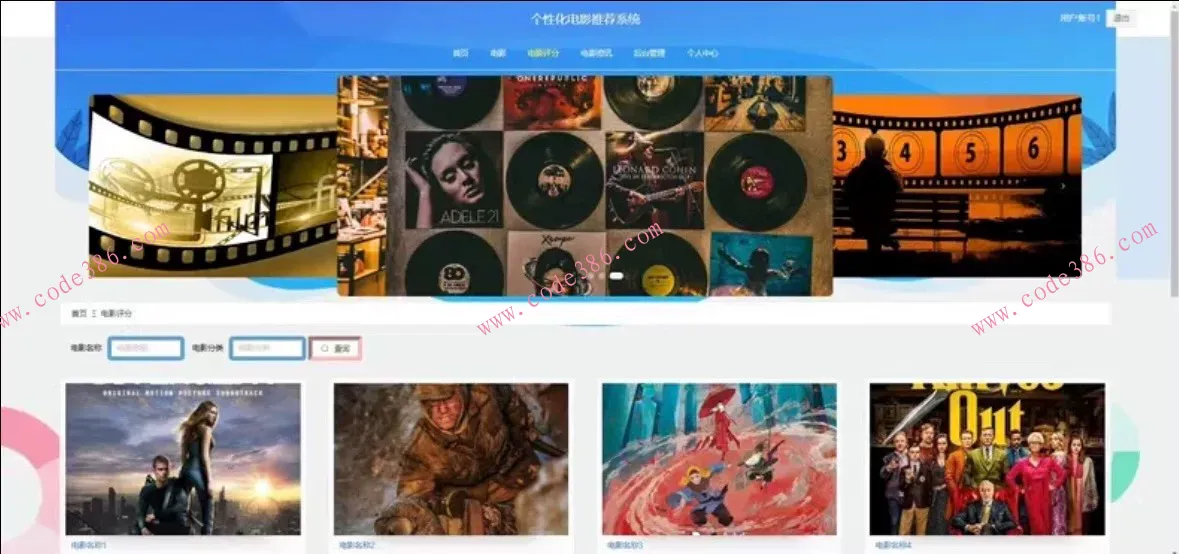Open the 首页 navigation tab

[x=460, y=53]
